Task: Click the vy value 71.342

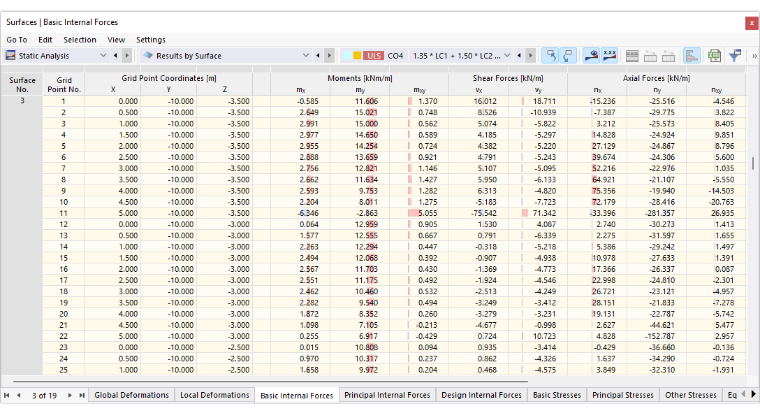Action: pyautogui.click(x=543, y=213)
